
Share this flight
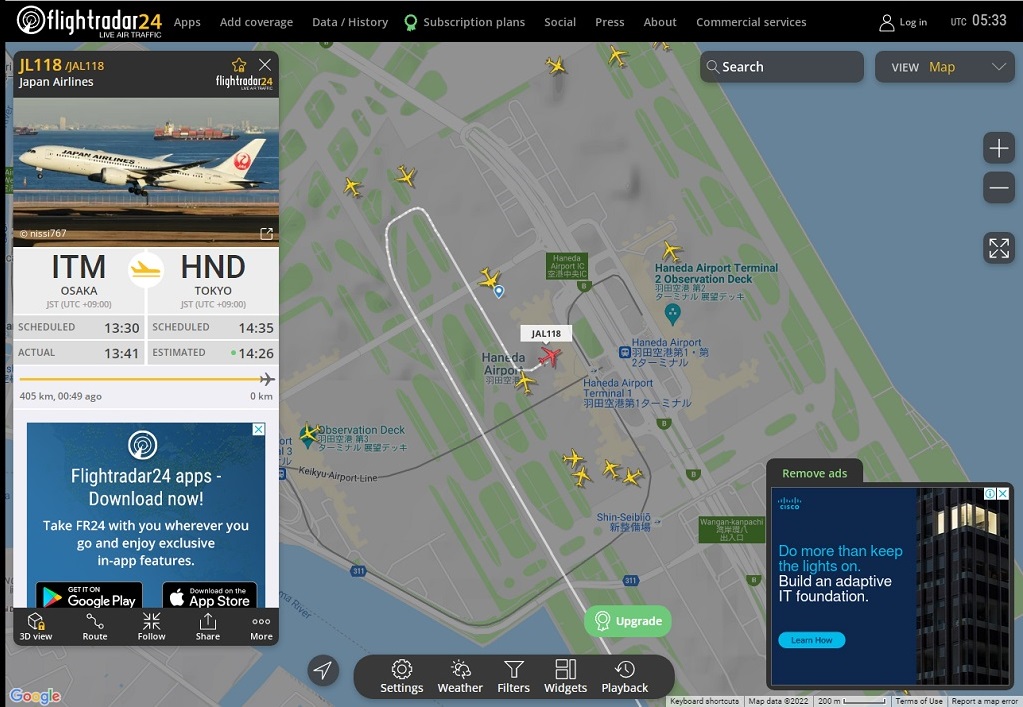pos(207,627)
